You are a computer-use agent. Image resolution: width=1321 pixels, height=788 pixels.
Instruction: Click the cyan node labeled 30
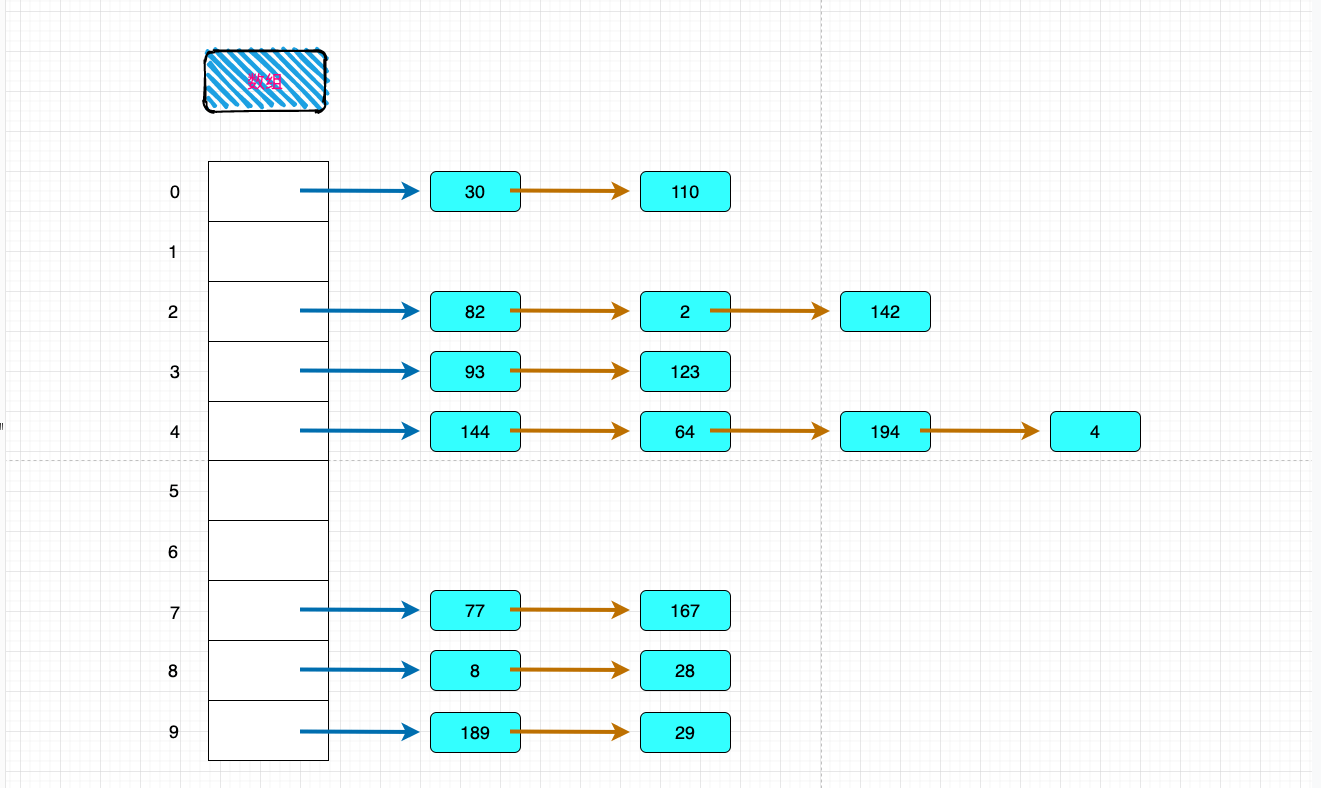click(x=475, y=192)
